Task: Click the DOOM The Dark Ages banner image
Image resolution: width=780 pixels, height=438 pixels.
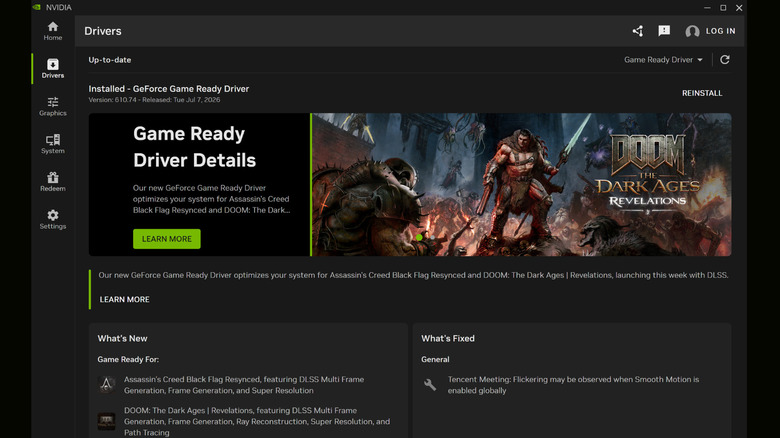Action: coord(521,185)
